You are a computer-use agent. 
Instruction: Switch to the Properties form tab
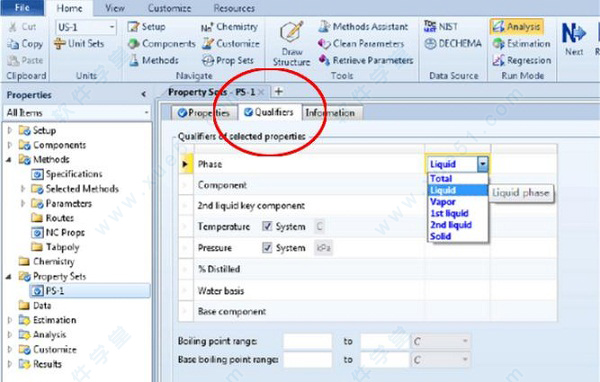coord(204,113)
